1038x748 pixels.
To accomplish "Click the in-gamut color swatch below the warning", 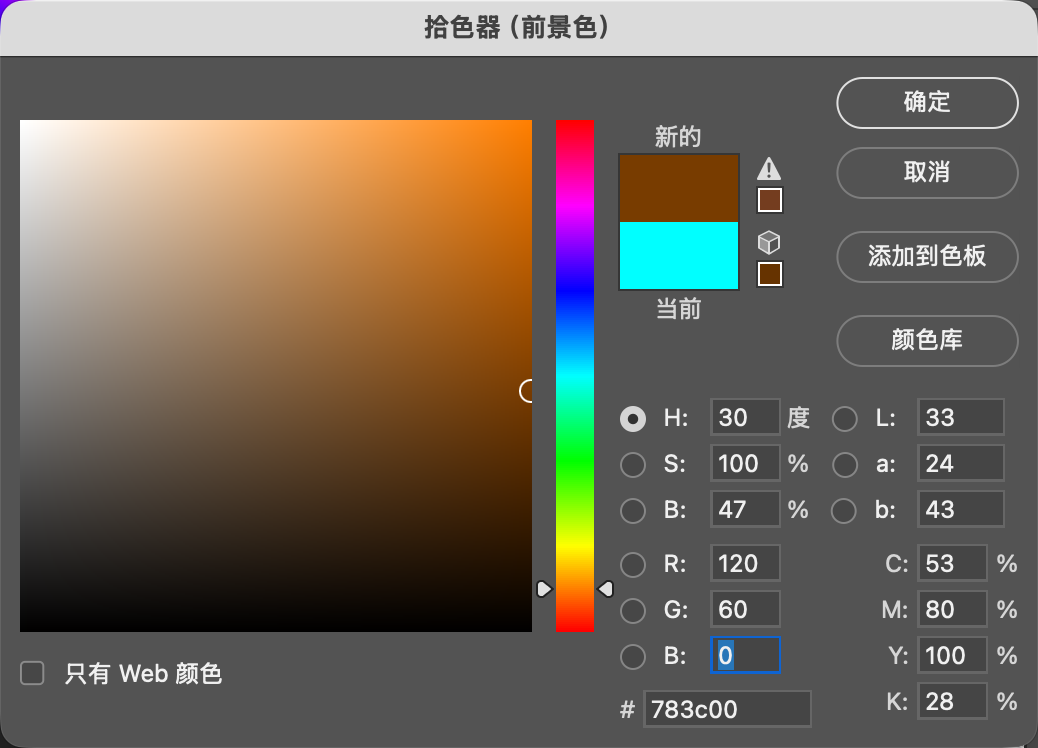I will [769, 201].
